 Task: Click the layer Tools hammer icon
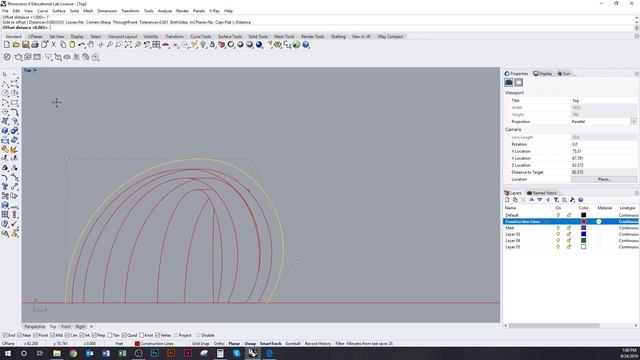[x=572, y=200]
